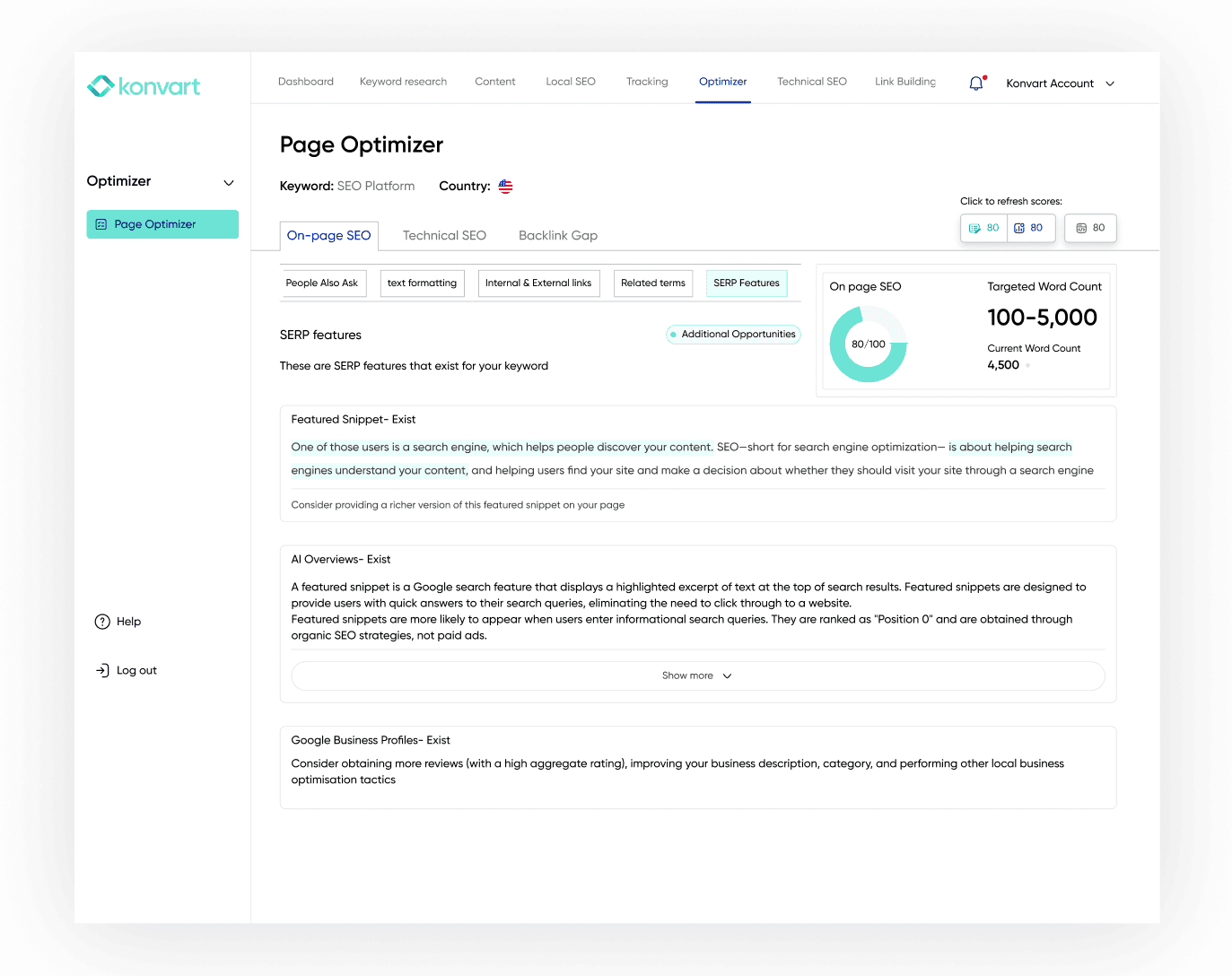This screenshot has height=976, width=1232.
Task: Click the highlighted Featured Snippet text
Action: 501,448
